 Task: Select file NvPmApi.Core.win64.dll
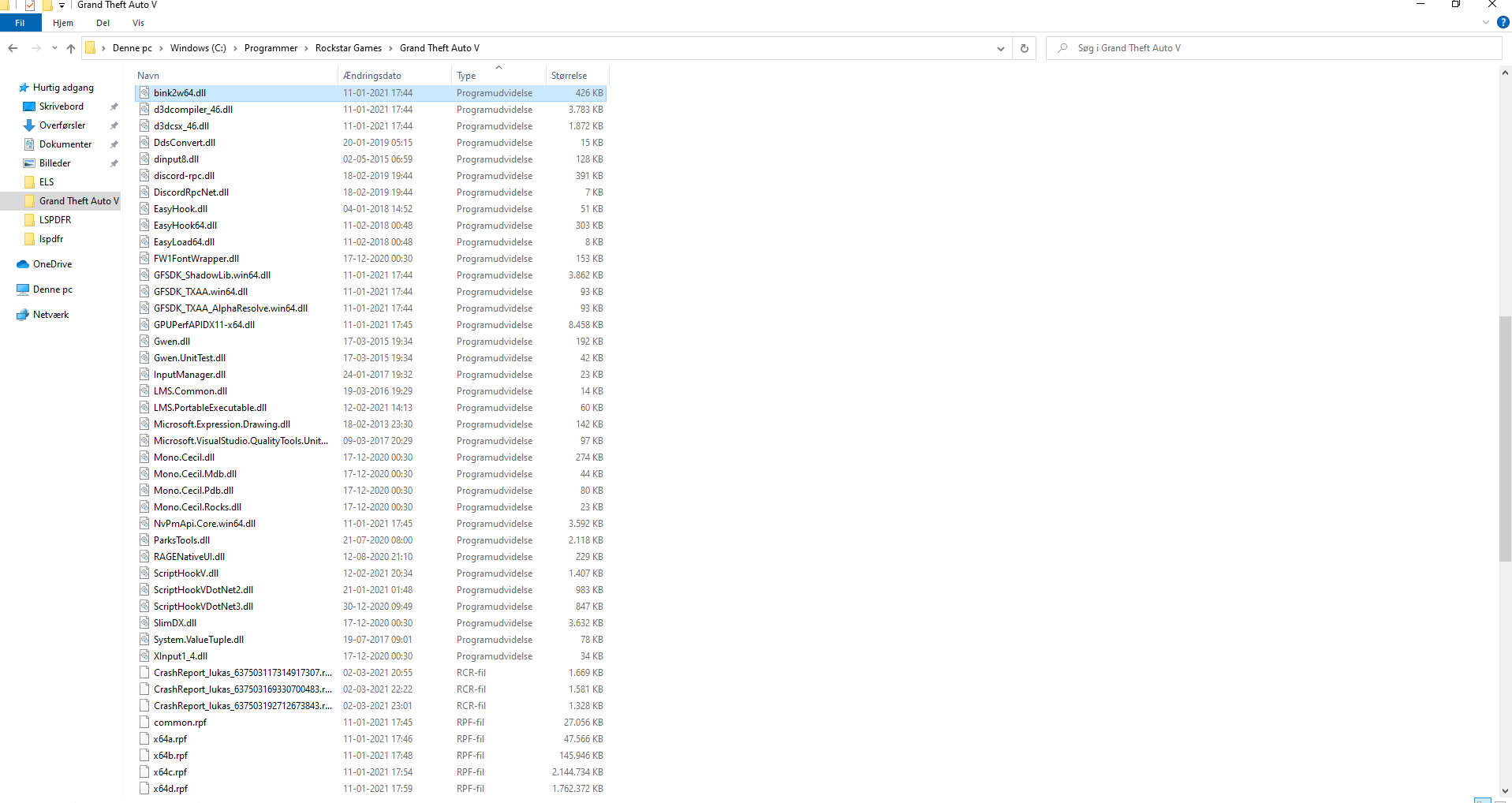click(371, 524)
